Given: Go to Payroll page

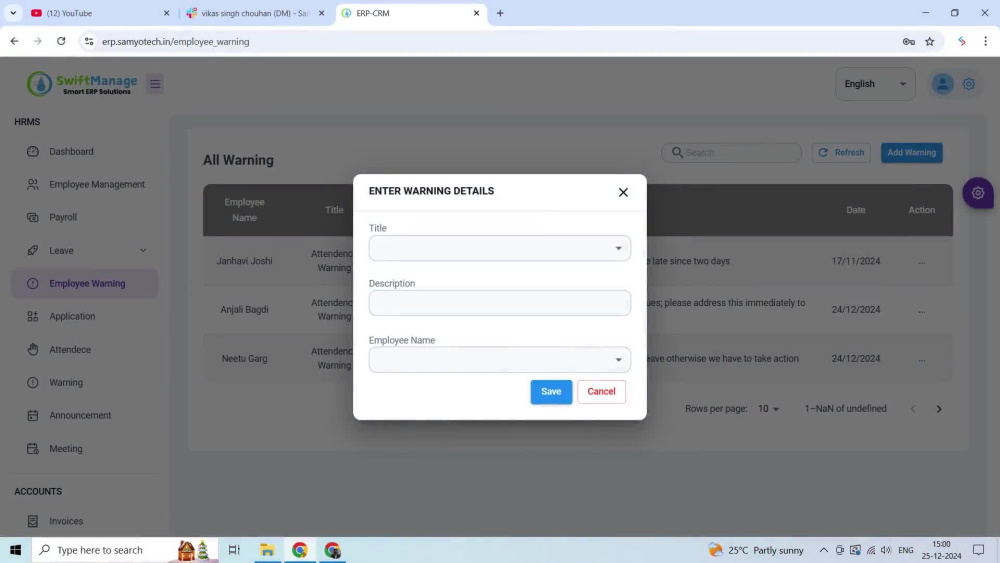Looking at the screenshot, I should (x=63, y=217).
